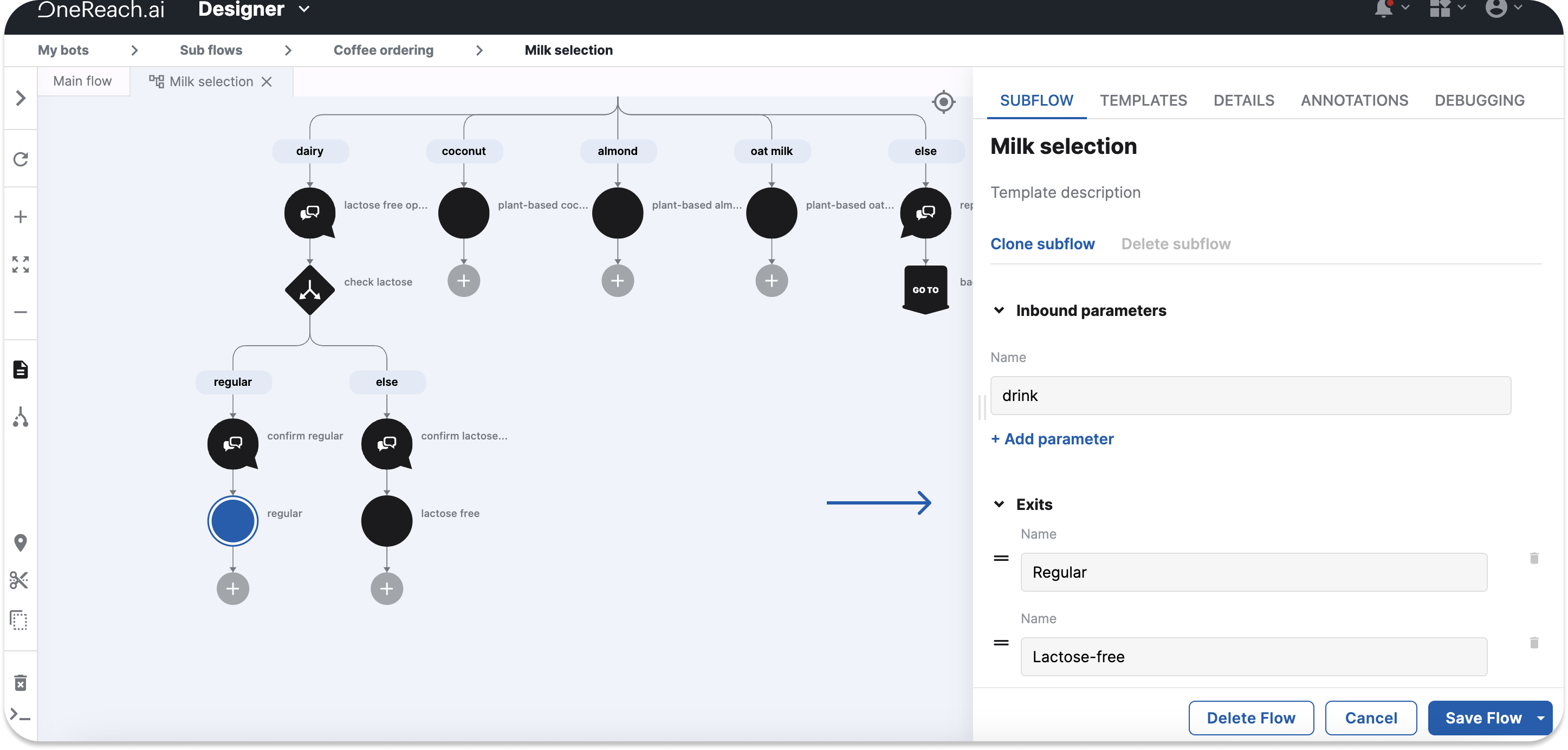Image resolution: width=1568 pixels, height=750 pixels.
Task: Switch to the TEMPLATES tab
Action: pyautogui.click(x=1143, y=100)
